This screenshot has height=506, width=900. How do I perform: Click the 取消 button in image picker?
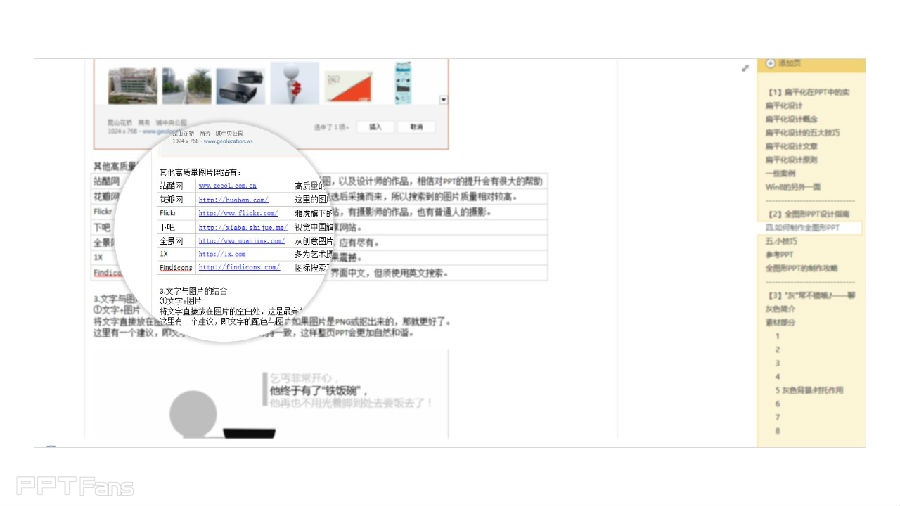(416, 127)
